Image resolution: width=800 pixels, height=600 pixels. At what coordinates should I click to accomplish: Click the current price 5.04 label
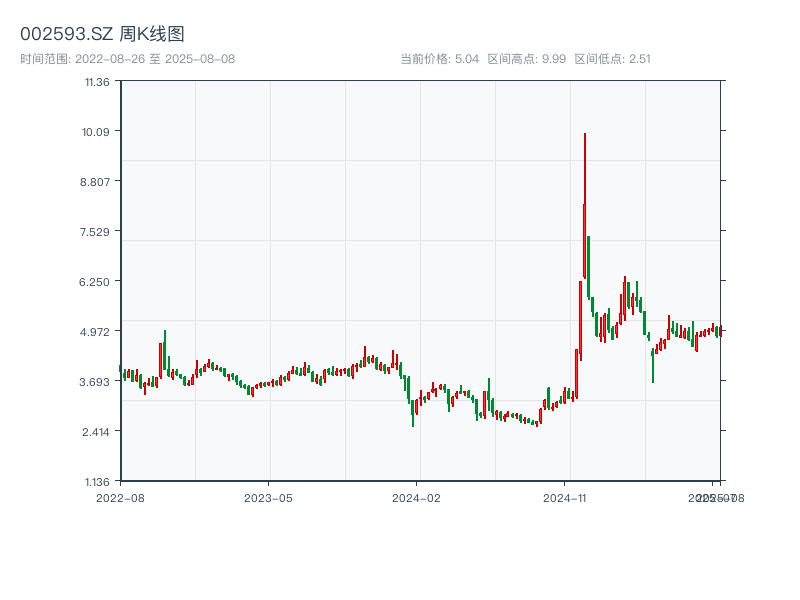[439, 59]
